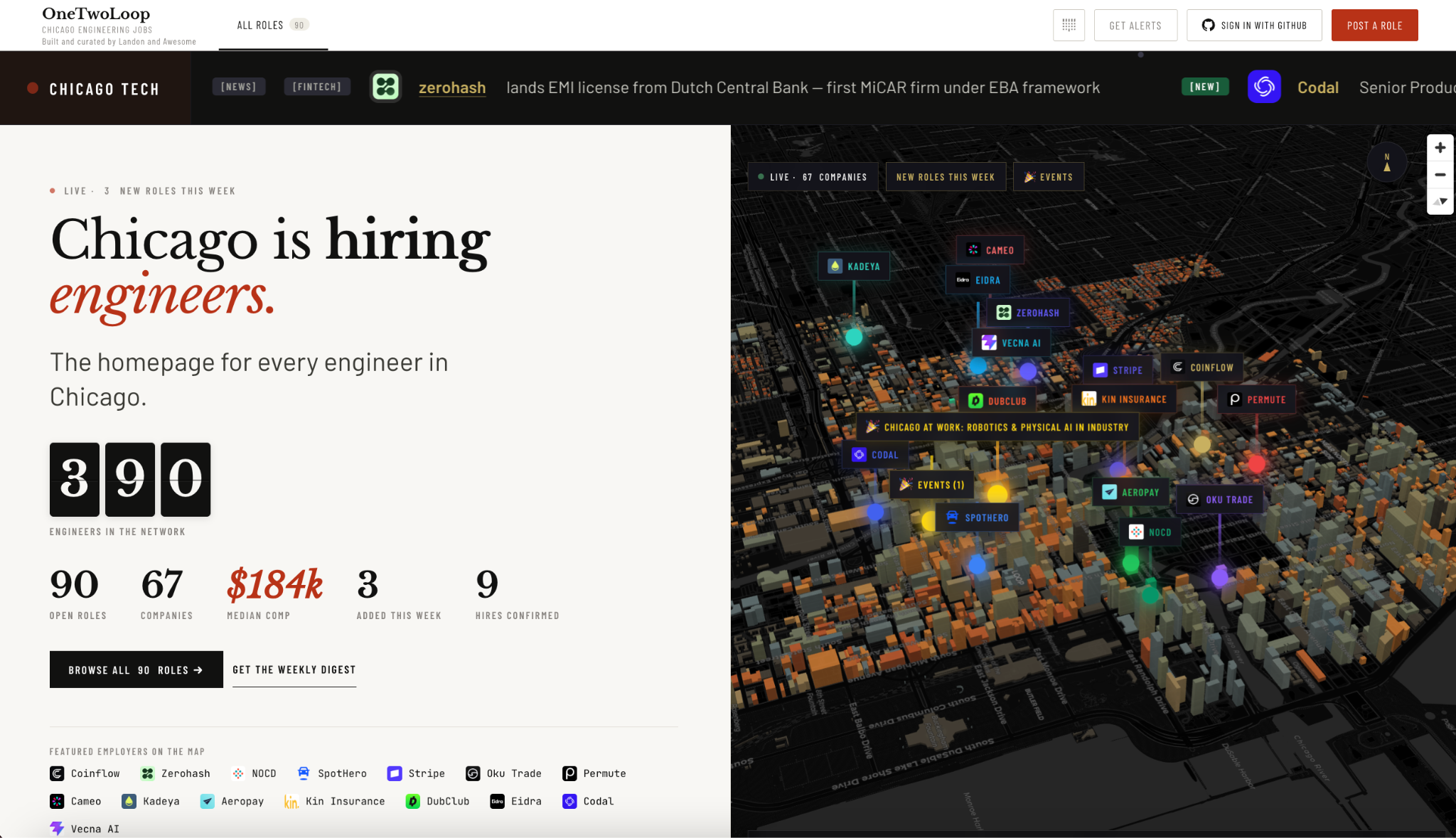1456x838 pixels.
Task: Select the NOCD map marker
Action: pyautogui.click(x=1150, y=532)
